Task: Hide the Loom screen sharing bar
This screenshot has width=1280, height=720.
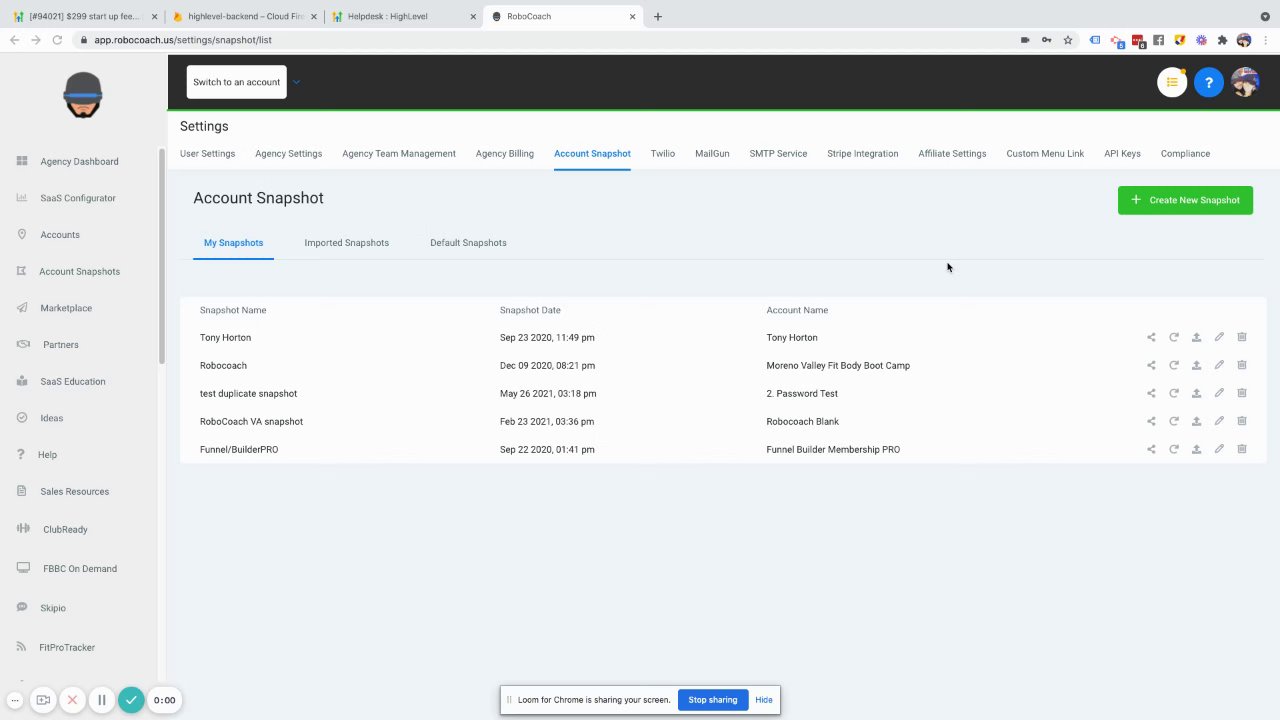Action: click(x=764, y=700)
